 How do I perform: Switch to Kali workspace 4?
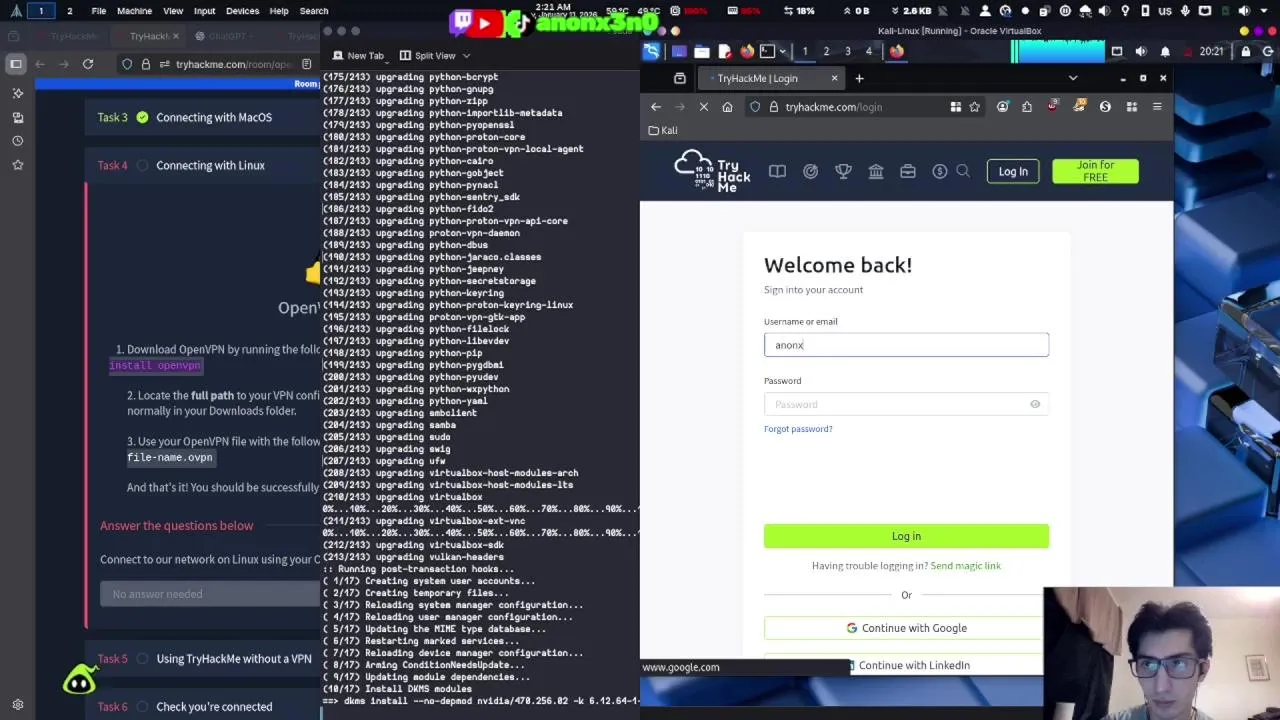(868, 51)
